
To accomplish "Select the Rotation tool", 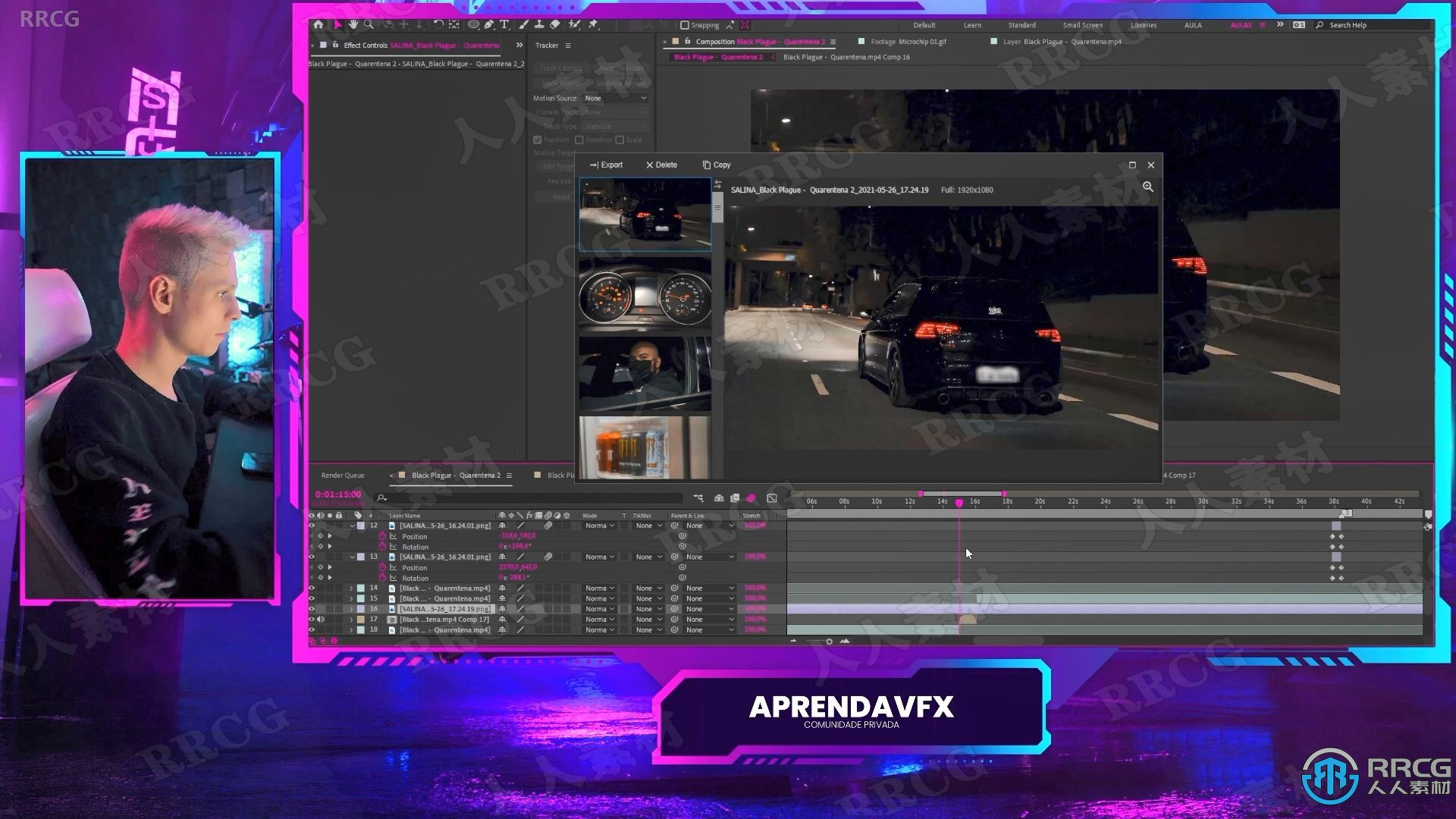I will (x=438, y=24).
